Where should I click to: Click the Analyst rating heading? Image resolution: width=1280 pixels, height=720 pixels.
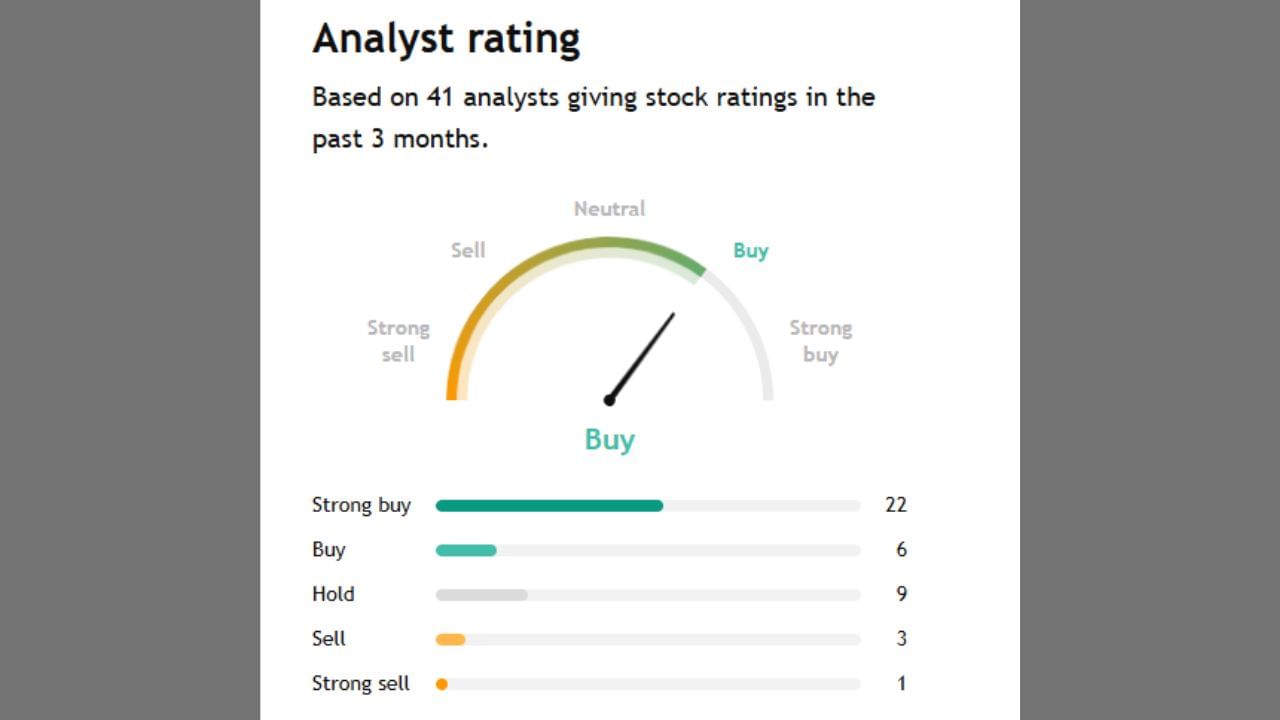[x=446, y=39]
